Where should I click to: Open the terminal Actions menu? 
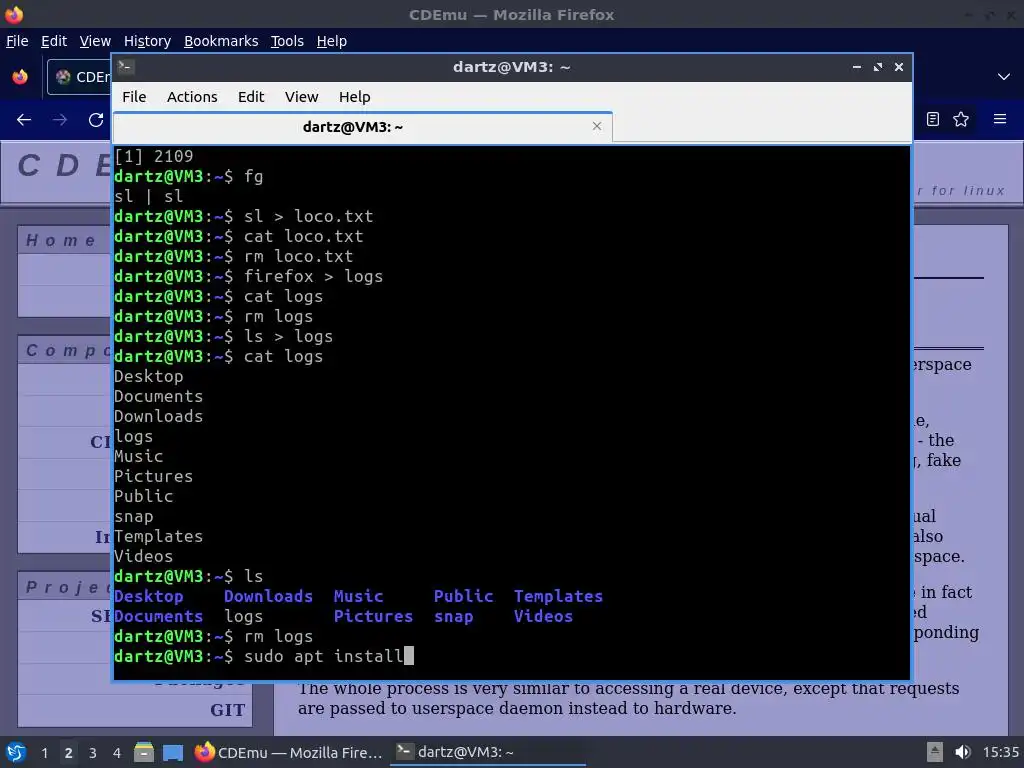[192, 97]
